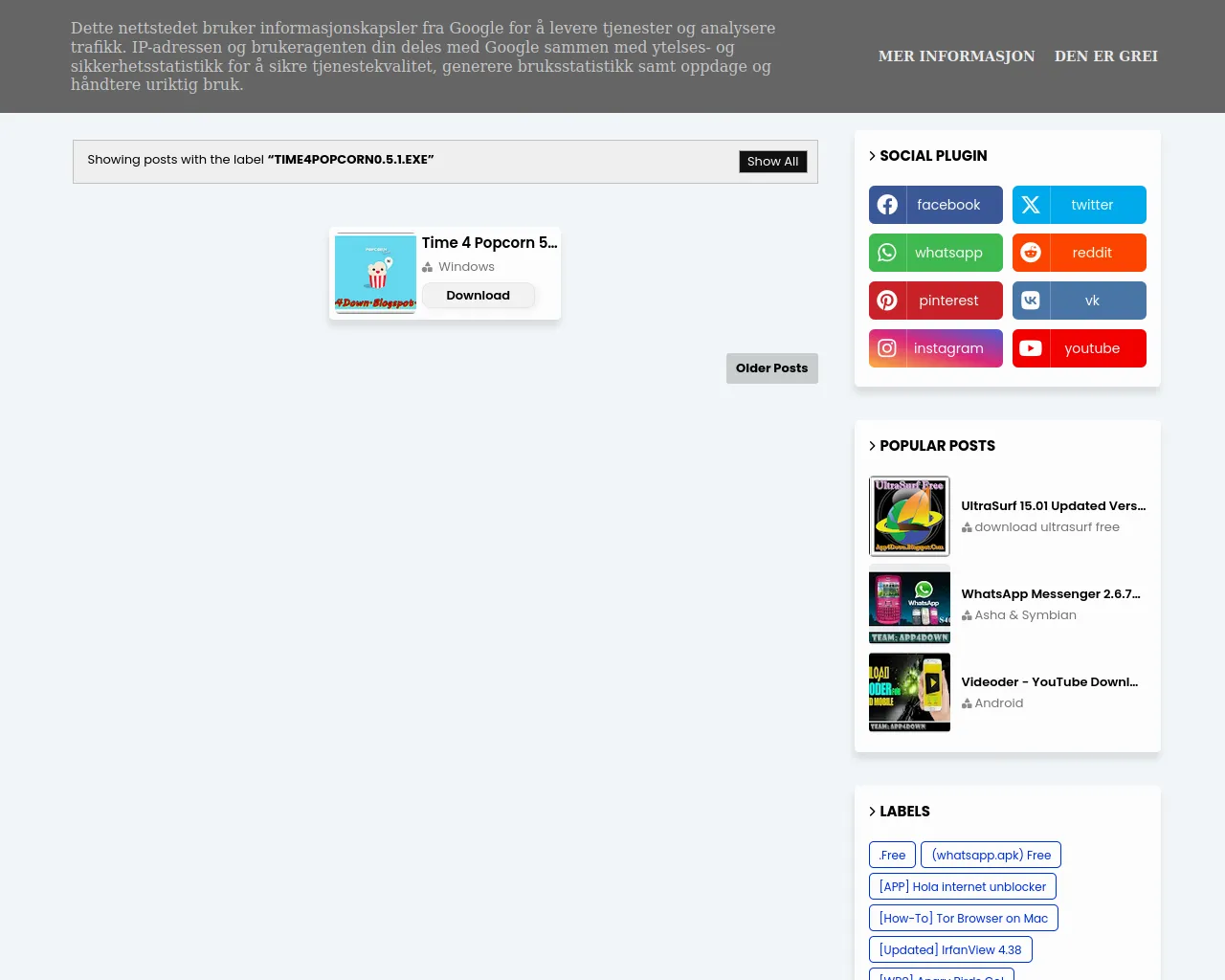Click the chevron beside LABELS heading
This screenshot has height=980, width=1225.
click(x=872, y=812)
